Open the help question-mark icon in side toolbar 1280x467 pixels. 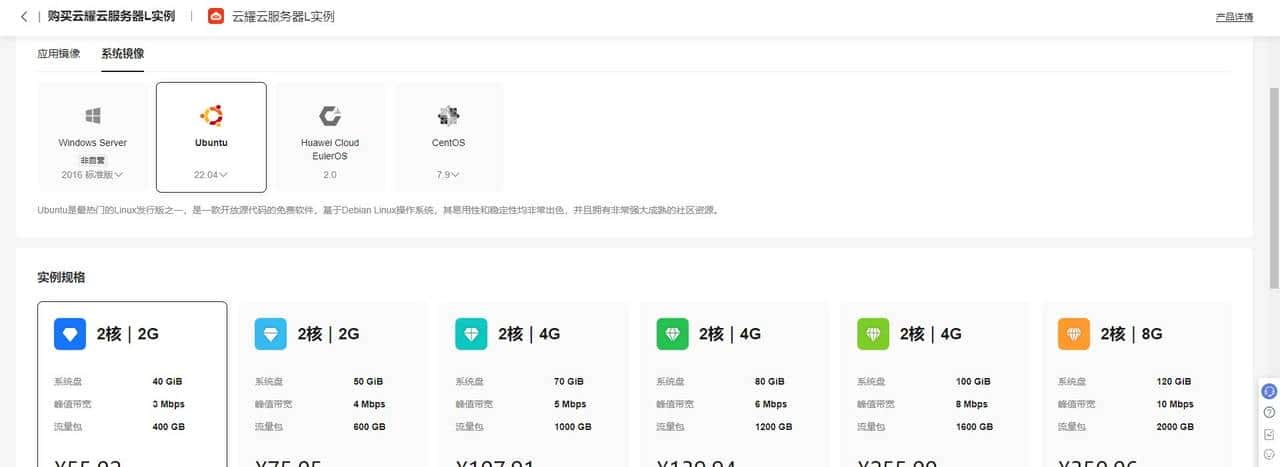pos(1269,412)
